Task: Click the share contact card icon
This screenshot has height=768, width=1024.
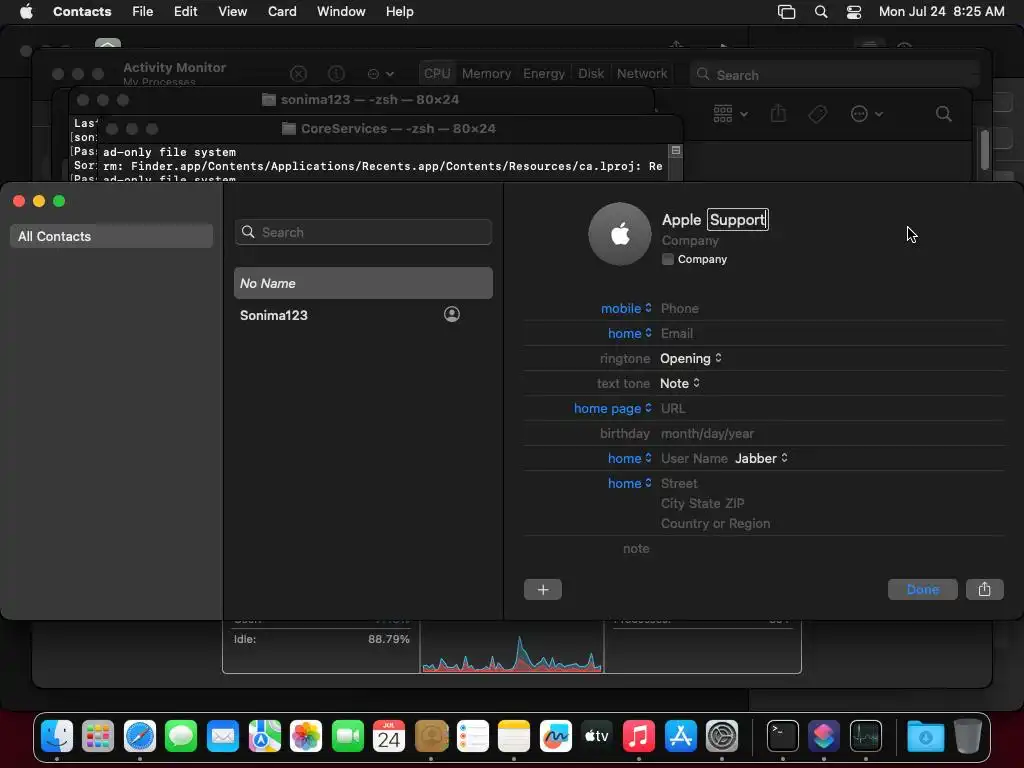Action: point(984,590)
